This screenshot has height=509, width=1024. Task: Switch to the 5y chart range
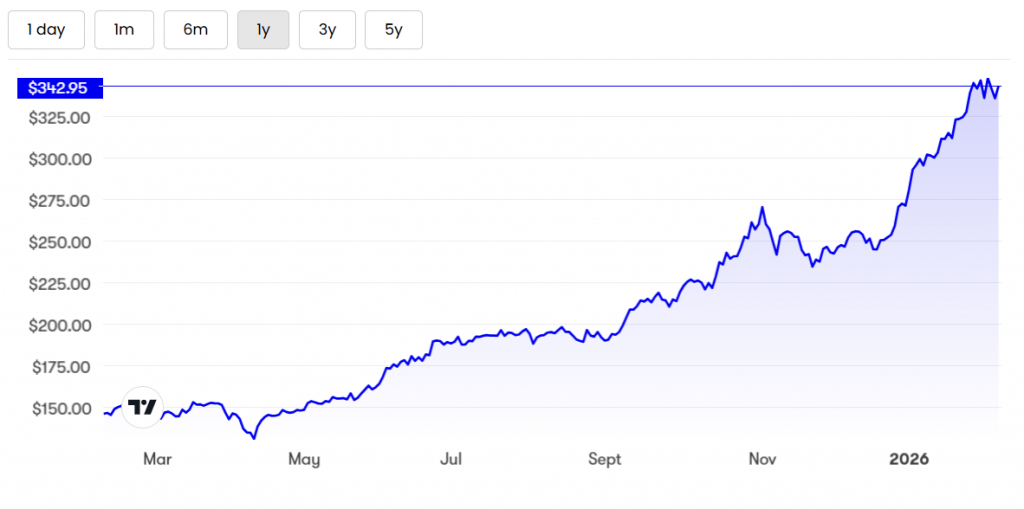pos(393,30)
